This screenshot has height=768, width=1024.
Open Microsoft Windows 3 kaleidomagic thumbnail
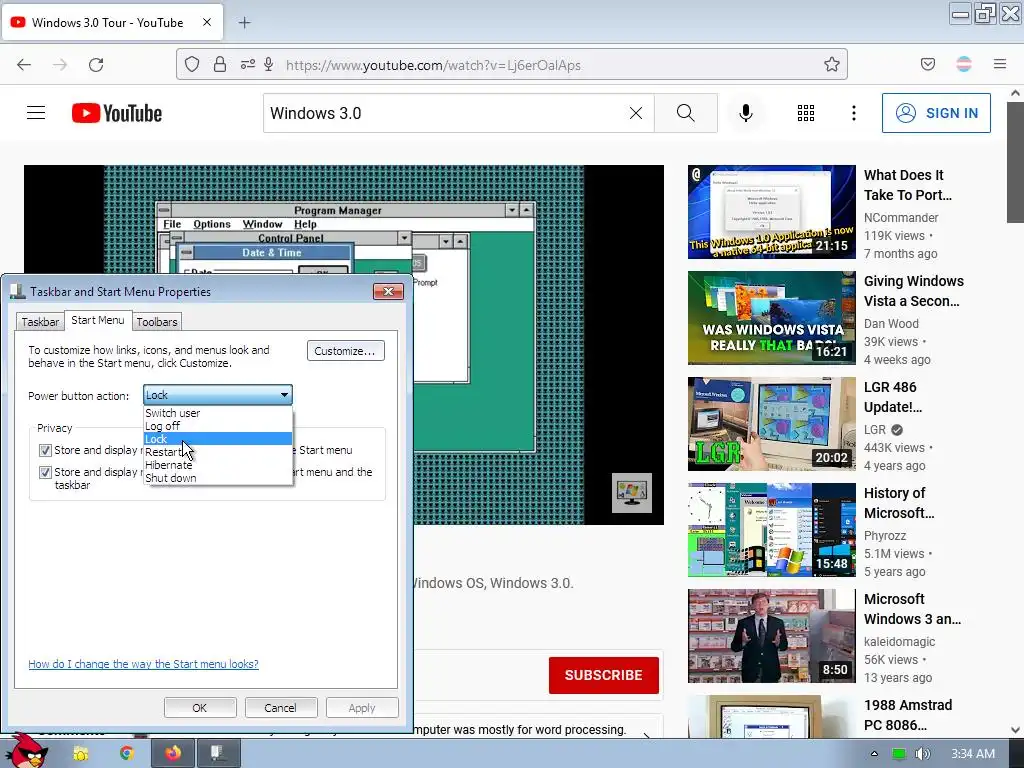(x=771, y=636)
